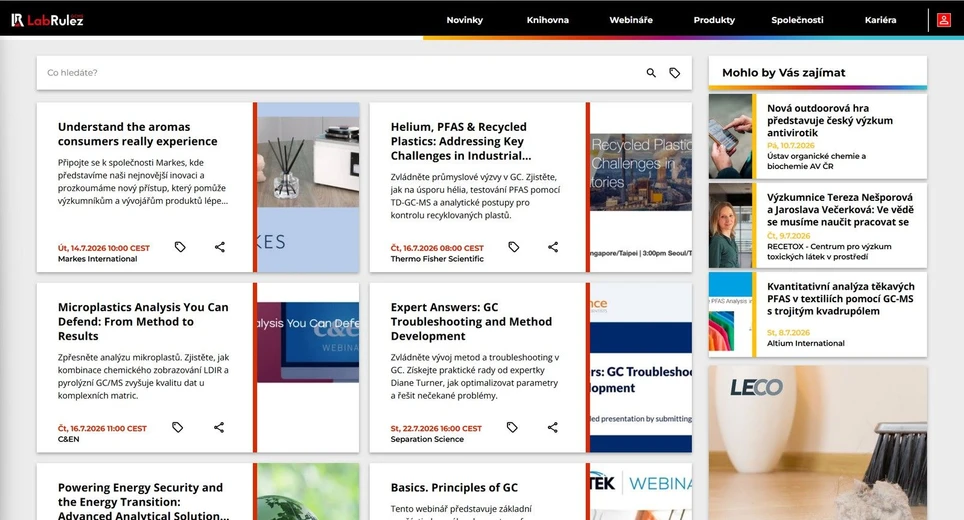Click tag icon on Thermo Fisher Scientific card
This screenshot has height=520, width=964.
513,247
